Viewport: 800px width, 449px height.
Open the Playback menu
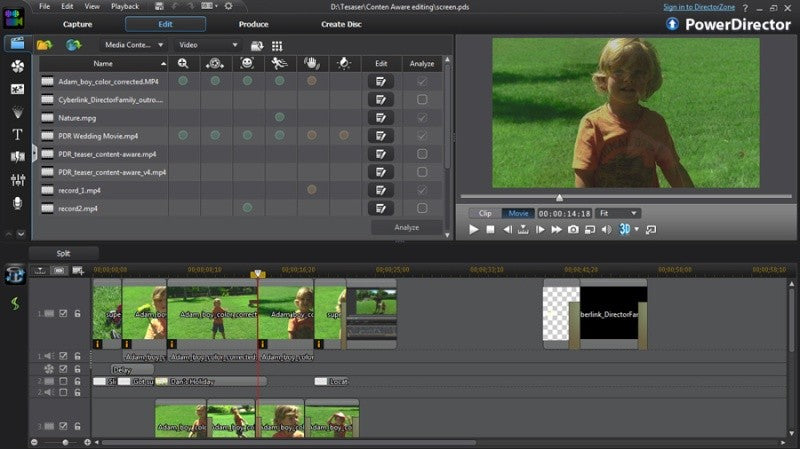(x=125, y=6)
